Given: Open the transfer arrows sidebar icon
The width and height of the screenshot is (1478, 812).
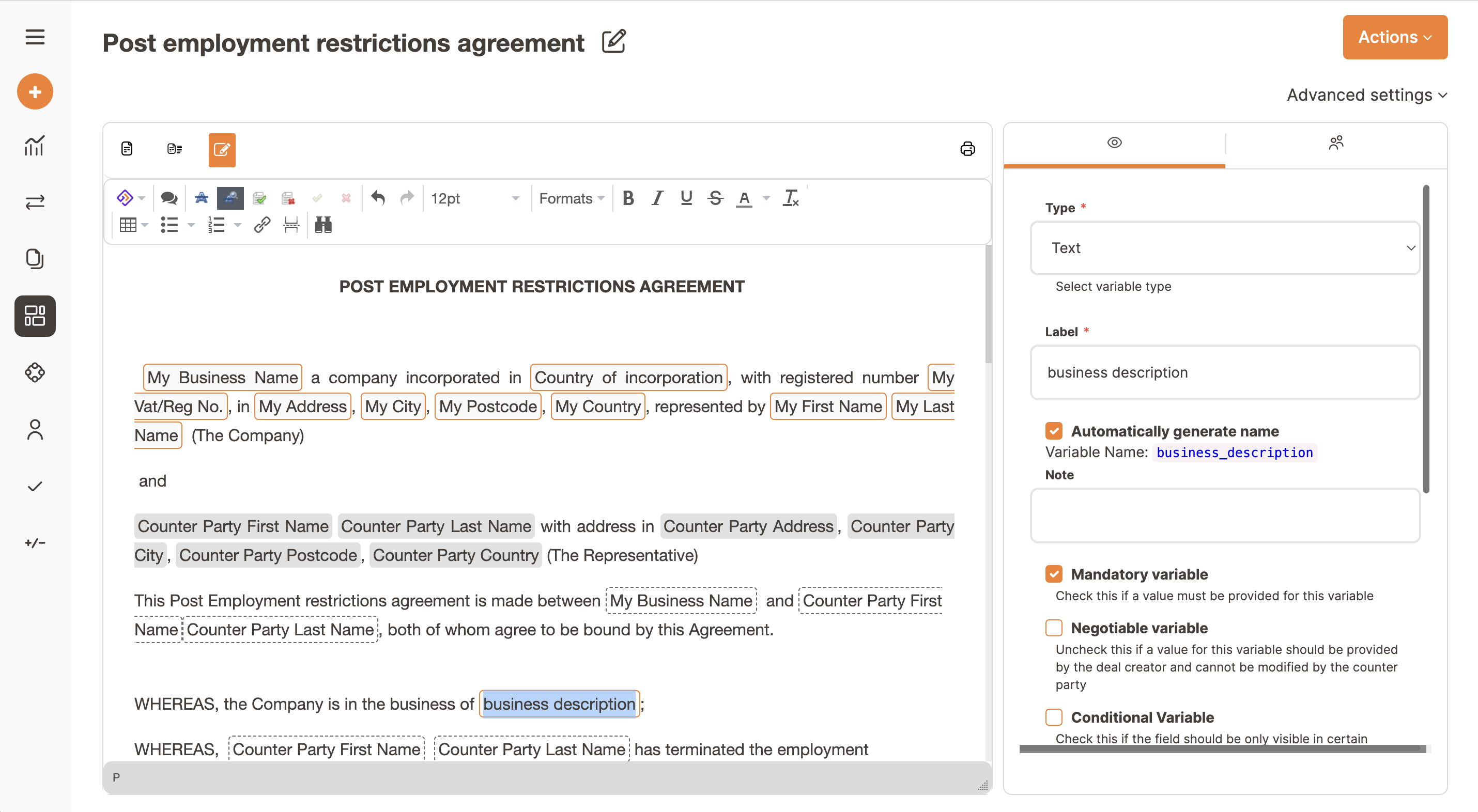Looking at the screenshot, I should tap(35, 202).
